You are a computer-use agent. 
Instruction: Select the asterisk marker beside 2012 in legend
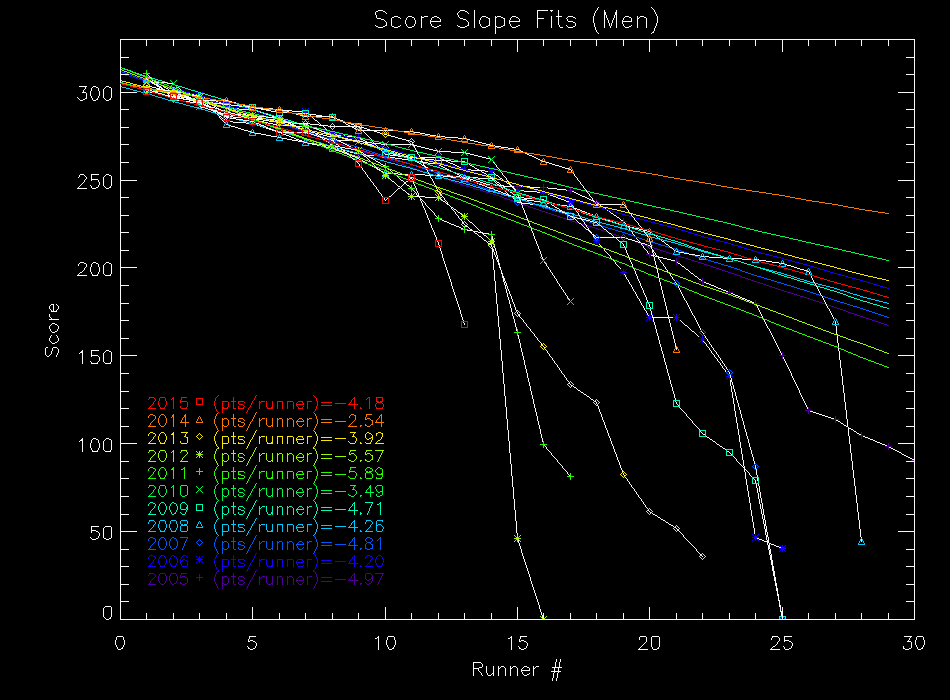click(x=199, y=455)
